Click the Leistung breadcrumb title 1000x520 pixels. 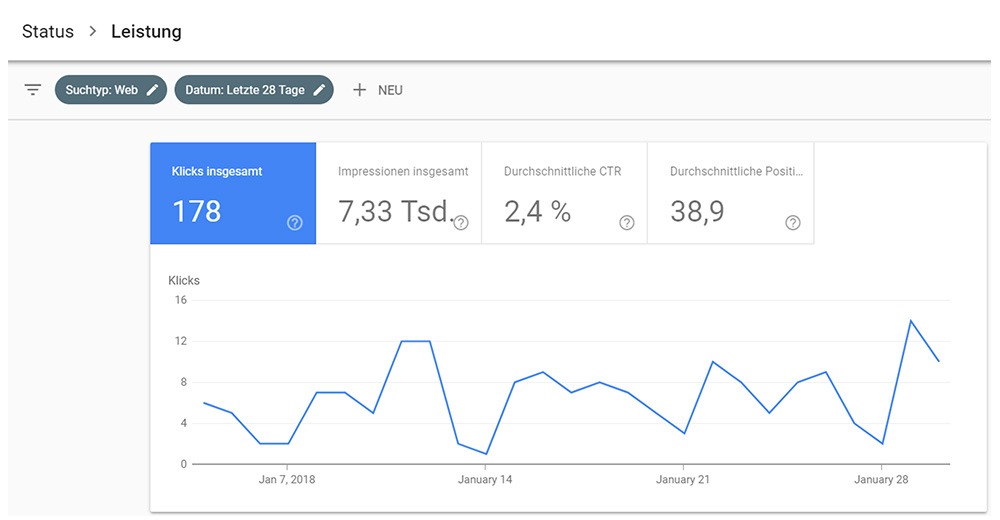point(146,32)
